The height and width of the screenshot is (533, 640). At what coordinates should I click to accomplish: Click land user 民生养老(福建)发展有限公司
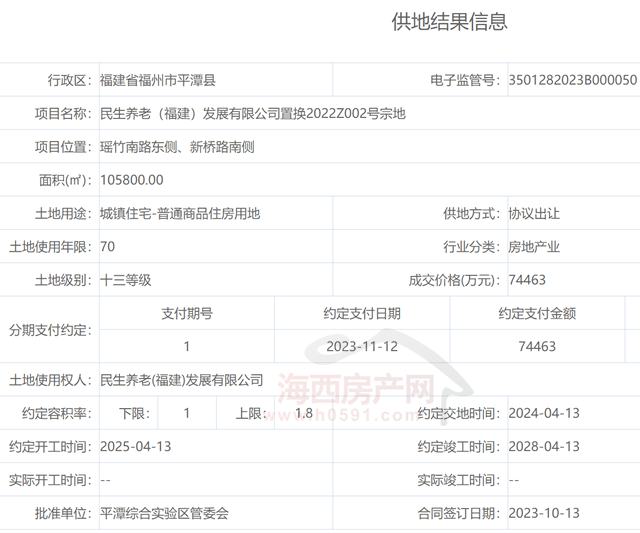point(182,380)
